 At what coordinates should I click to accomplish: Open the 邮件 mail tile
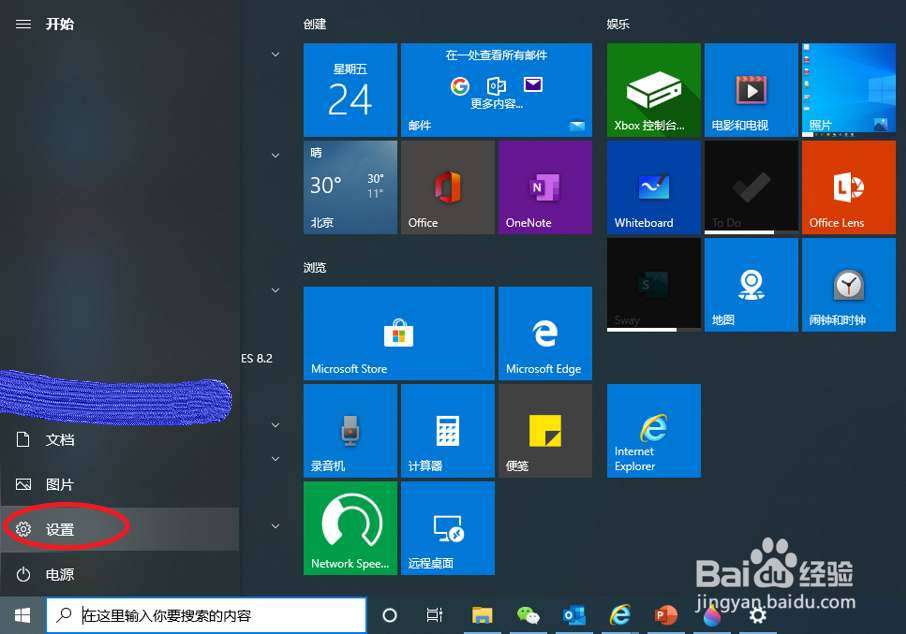click(x=496, y=90)
